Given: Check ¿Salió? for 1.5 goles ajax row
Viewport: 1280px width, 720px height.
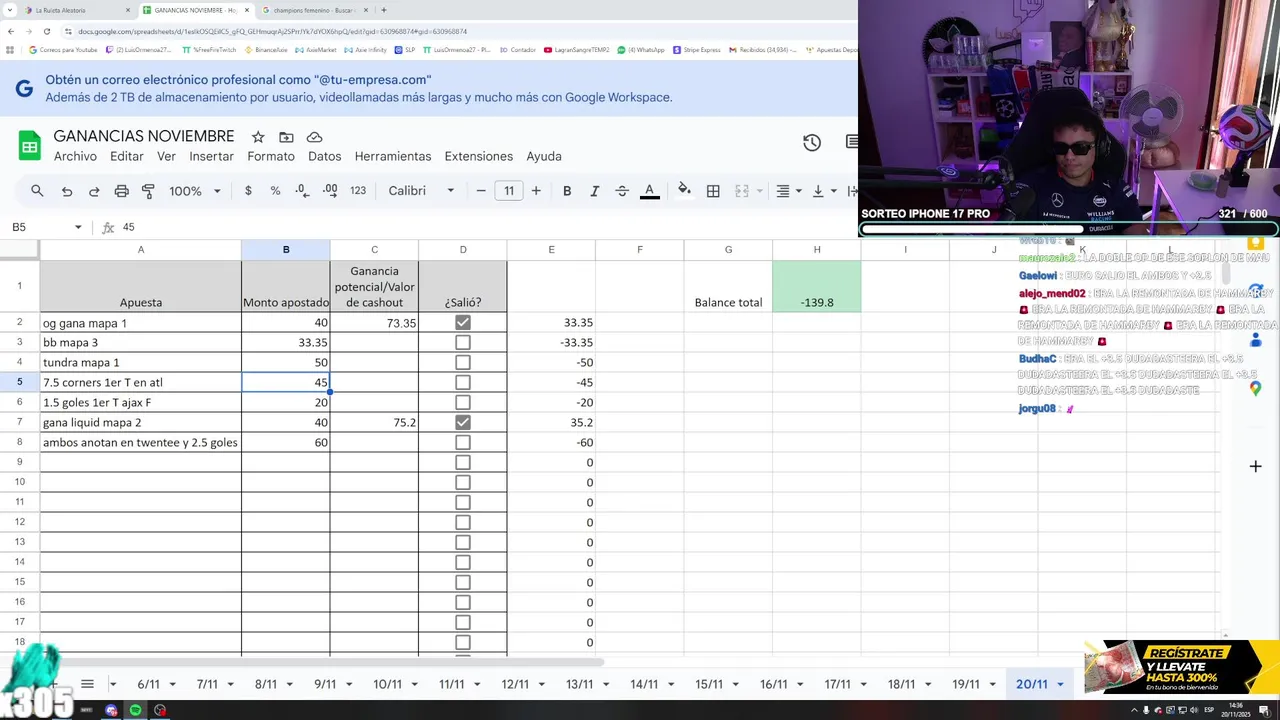Looking at the screenshot, I should click(x=462, y=402).
